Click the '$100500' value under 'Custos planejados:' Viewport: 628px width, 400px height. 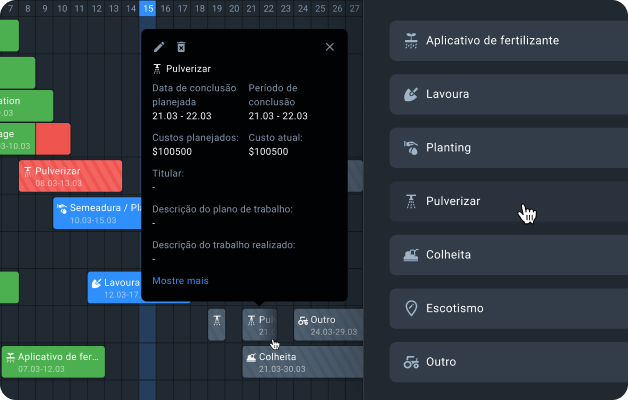(172, 152)
